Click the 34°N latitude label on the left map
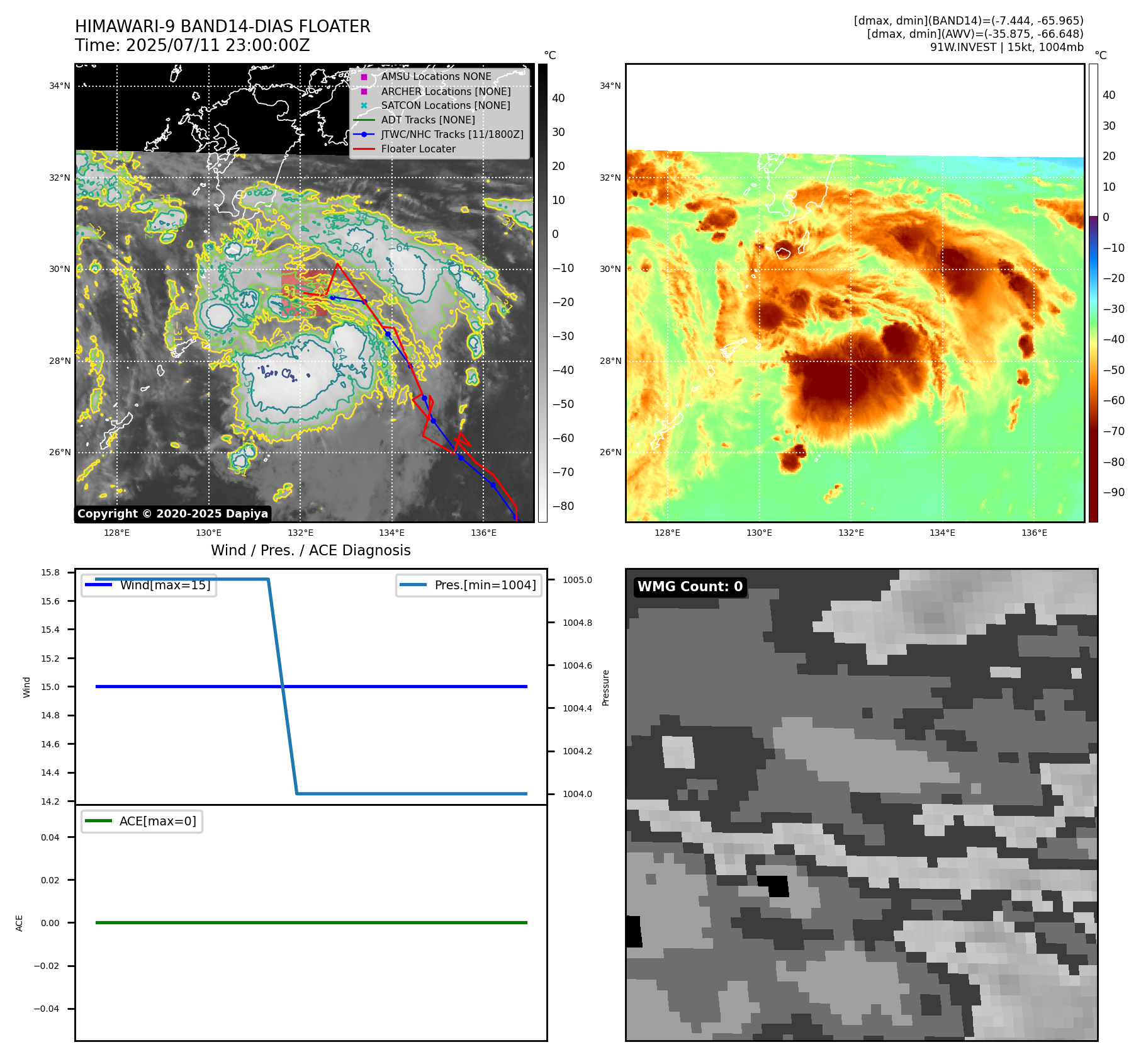 60,86
